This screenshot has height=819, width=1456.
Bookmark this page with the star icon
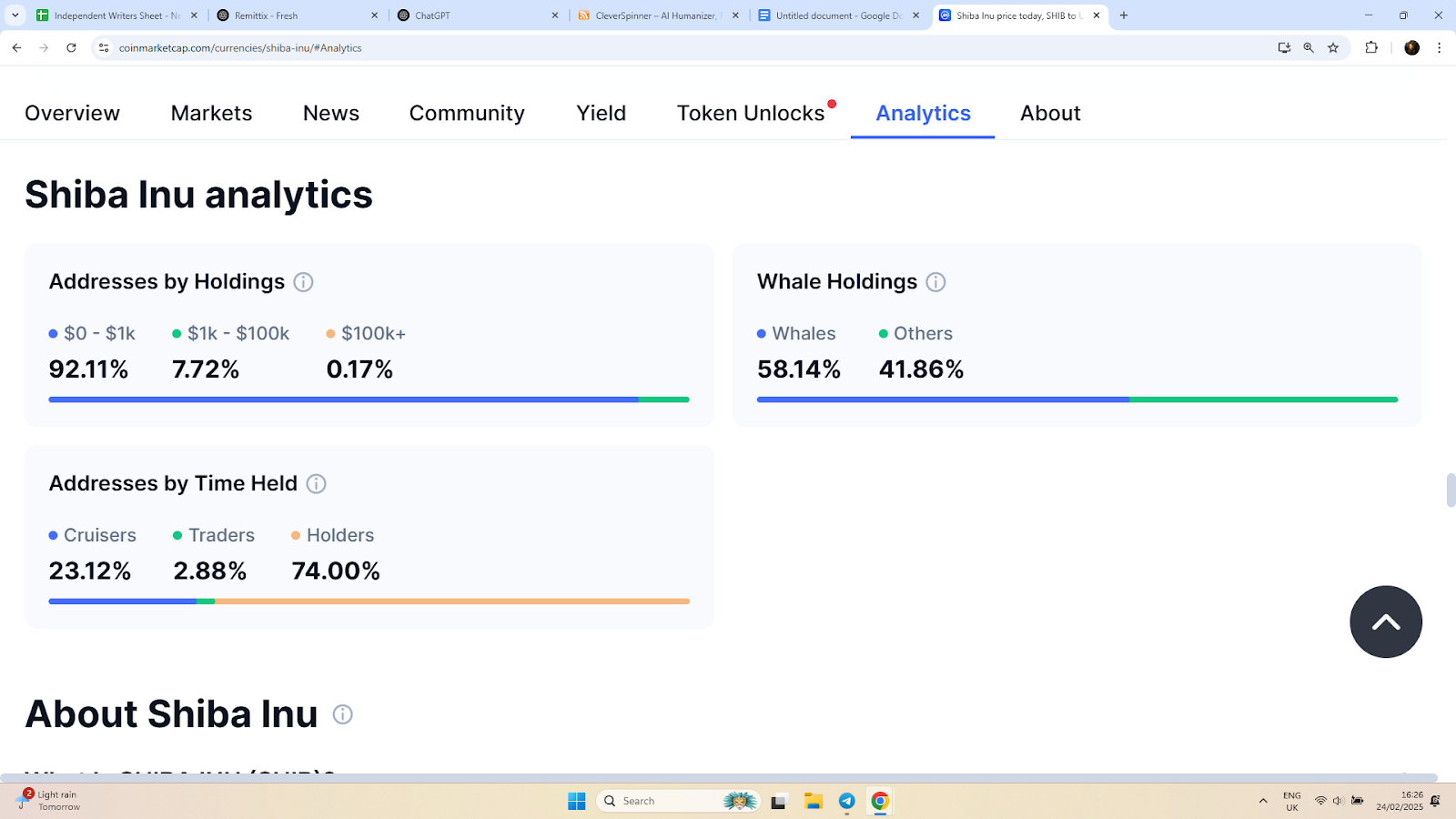tap(1333, 47)
